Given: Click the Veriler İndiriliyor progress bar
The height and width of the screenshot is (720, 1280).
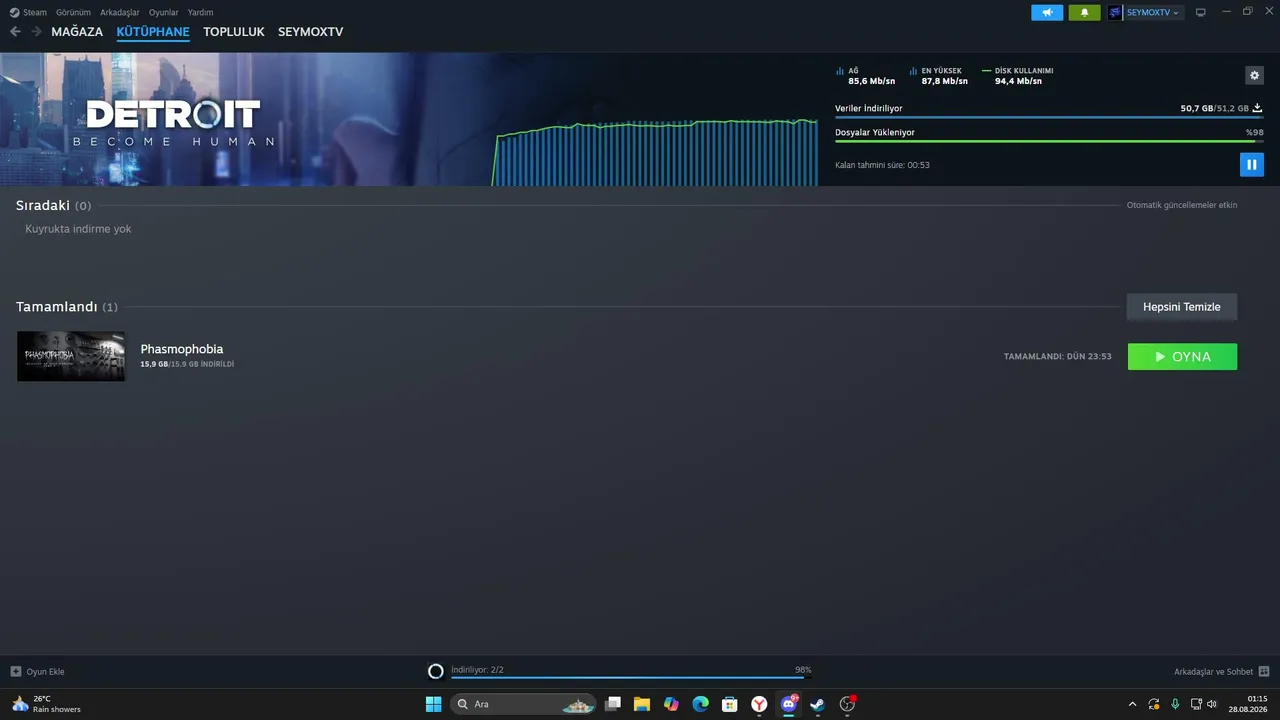Looking at the screenshot, I should [x=1049, y=118].
